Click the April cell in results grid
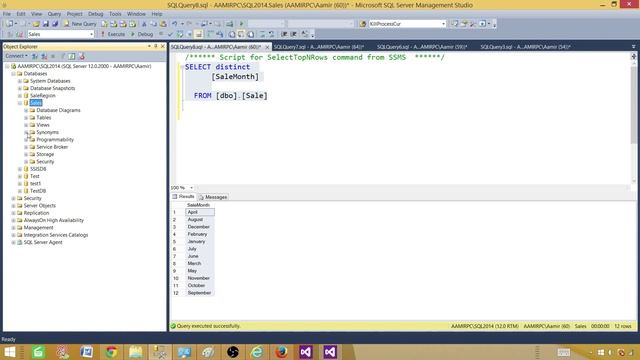 point(200,212)
